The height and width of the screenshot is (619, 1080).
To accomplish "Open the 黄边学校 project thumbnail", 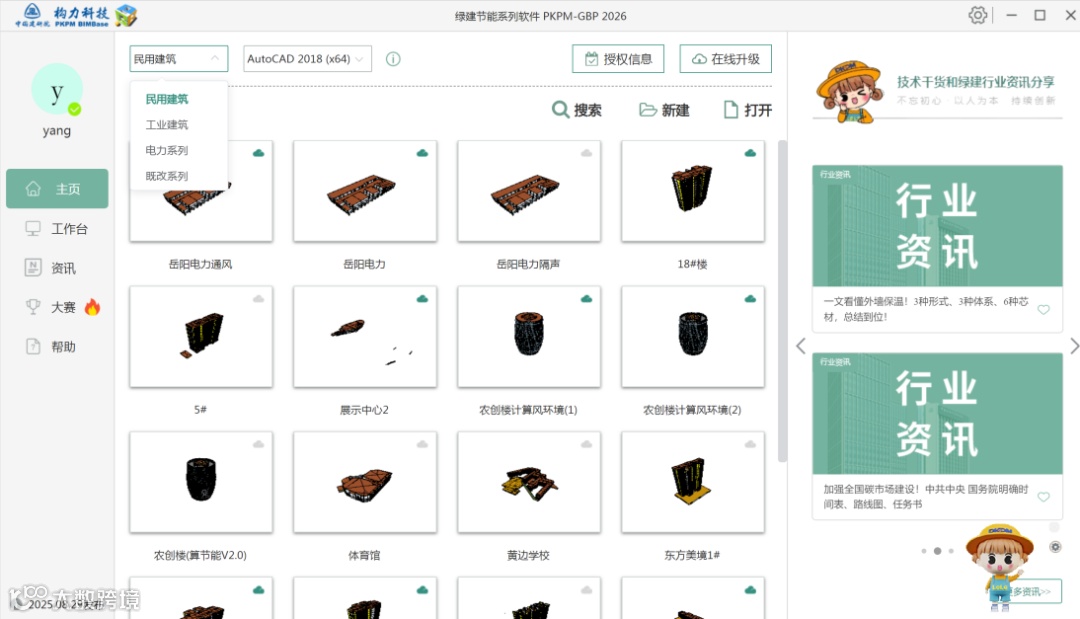I will tap(528, 482).
